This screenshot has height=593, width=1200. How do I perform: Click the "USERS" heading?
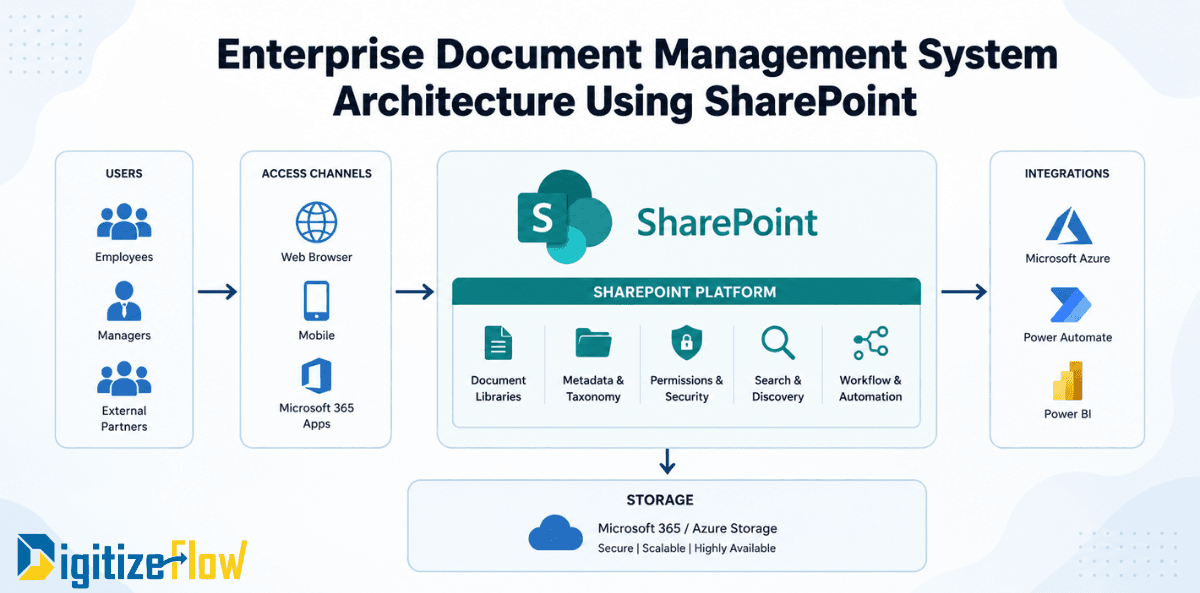(124, 173)
